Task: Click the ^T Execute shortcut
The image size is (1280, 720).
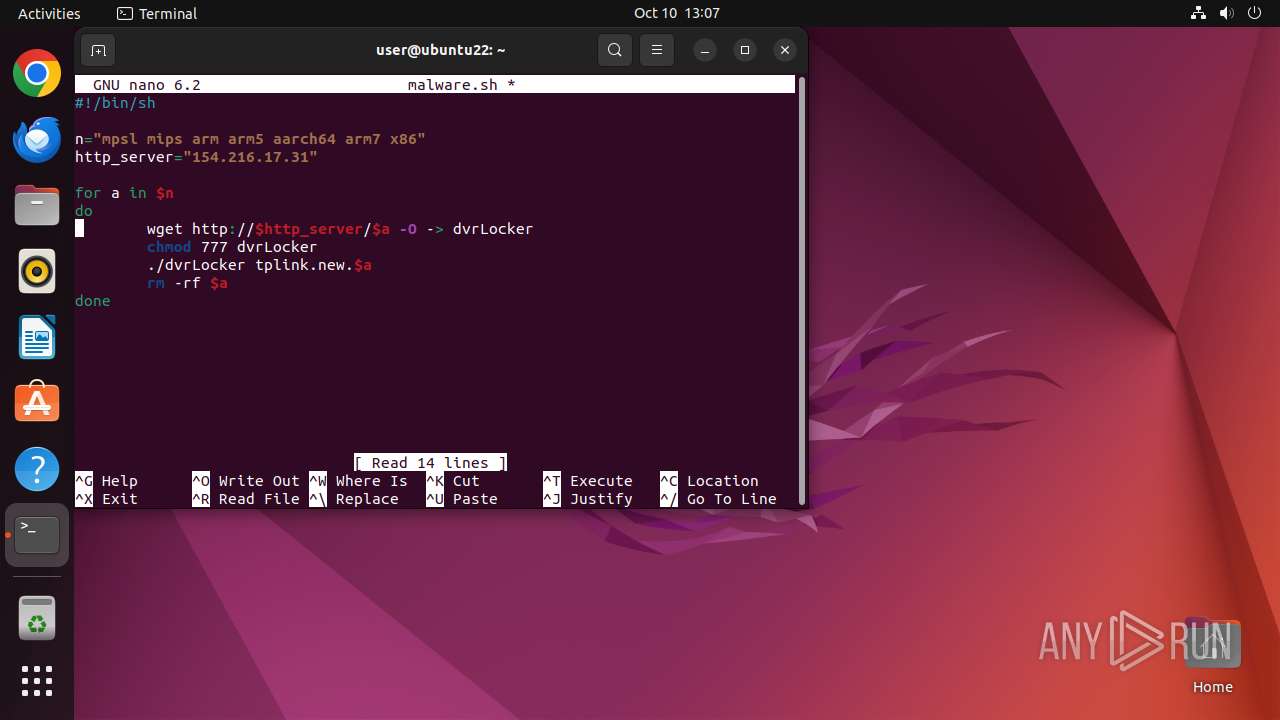Action: (x=588, y=481)
